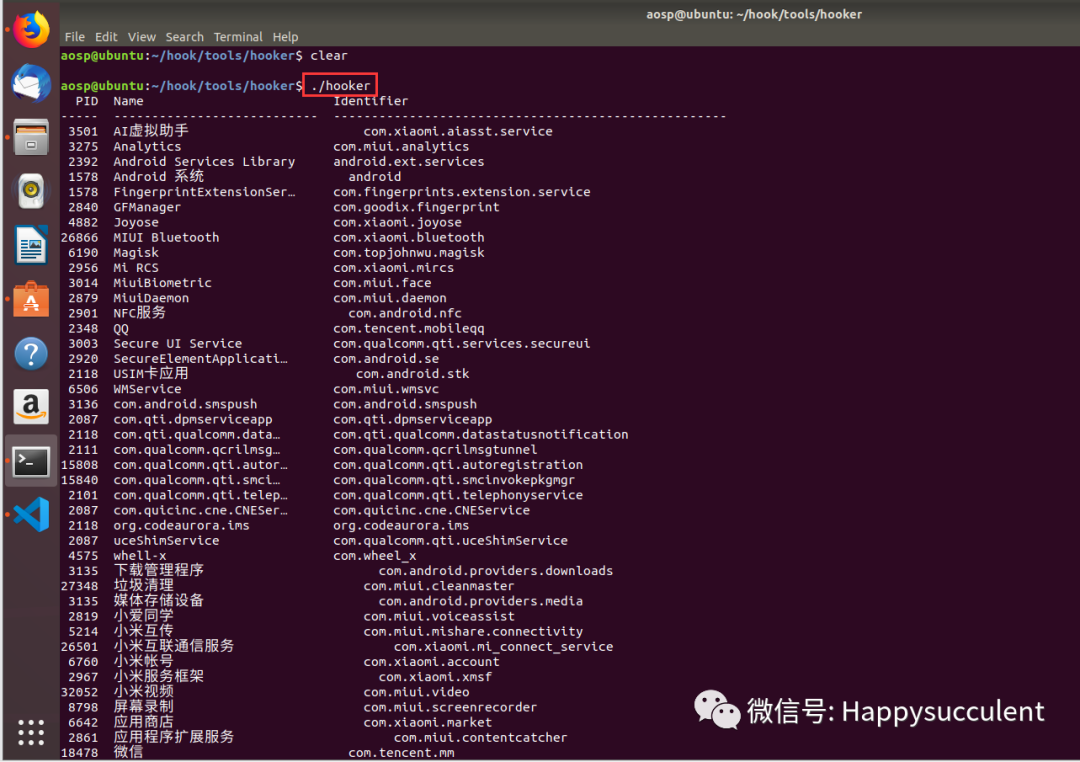Show Applications grid at dock bottom

click(31, 732)
